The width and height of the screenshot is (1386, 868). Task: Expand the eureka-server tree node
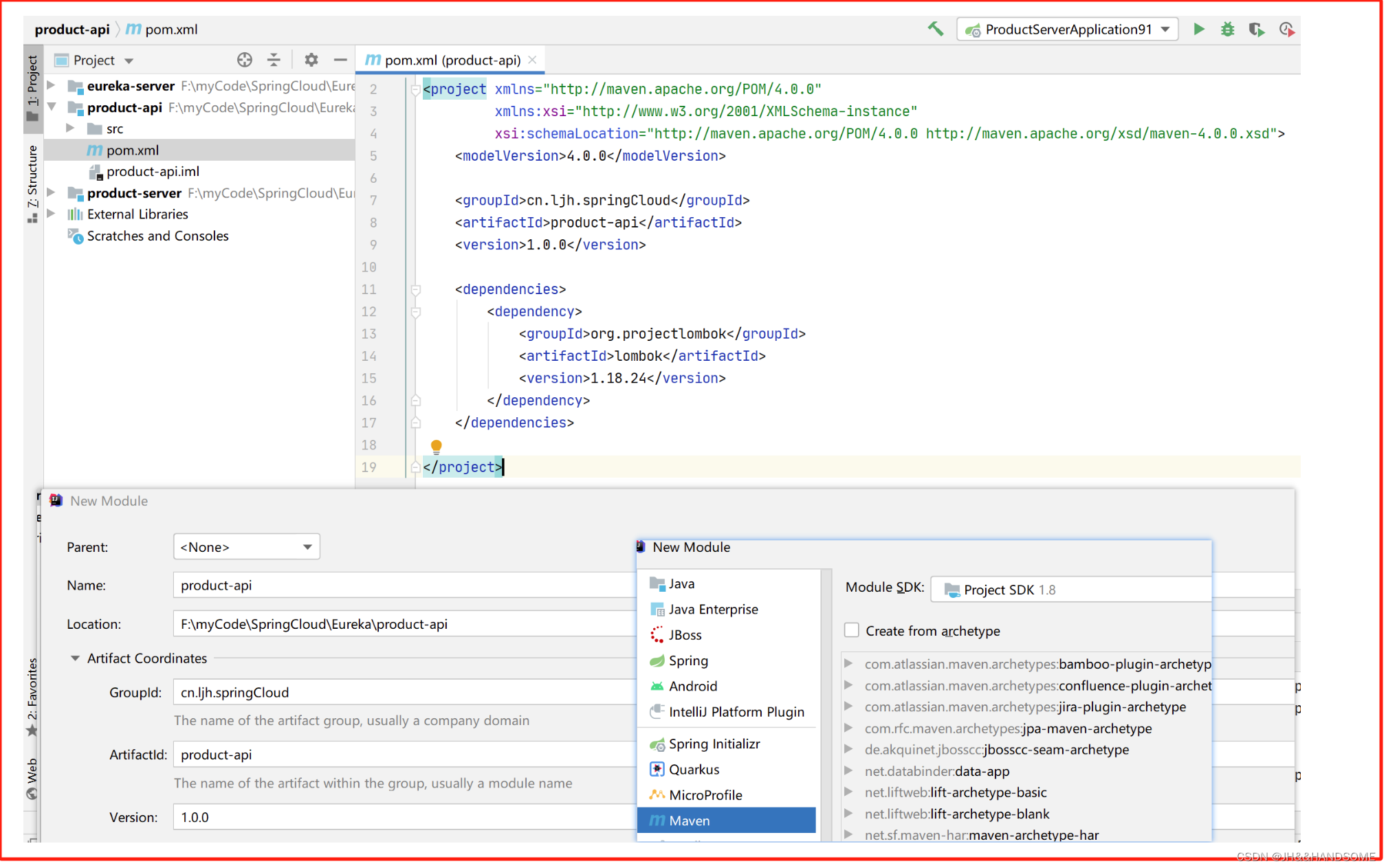[52, 86]
